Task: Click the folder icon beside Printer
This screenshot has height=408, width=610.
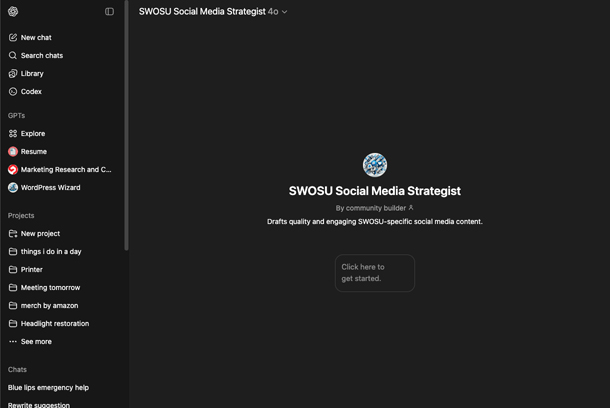Action: click(13, 269)
